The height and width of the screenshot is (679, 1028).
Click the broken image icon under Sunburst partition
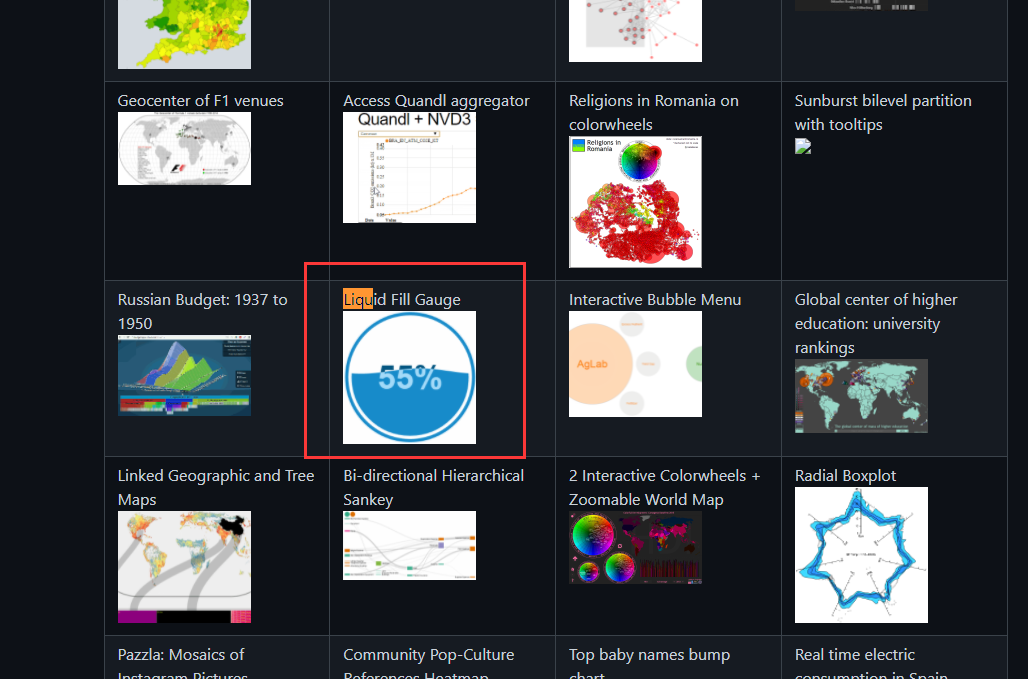coord(803,146)
